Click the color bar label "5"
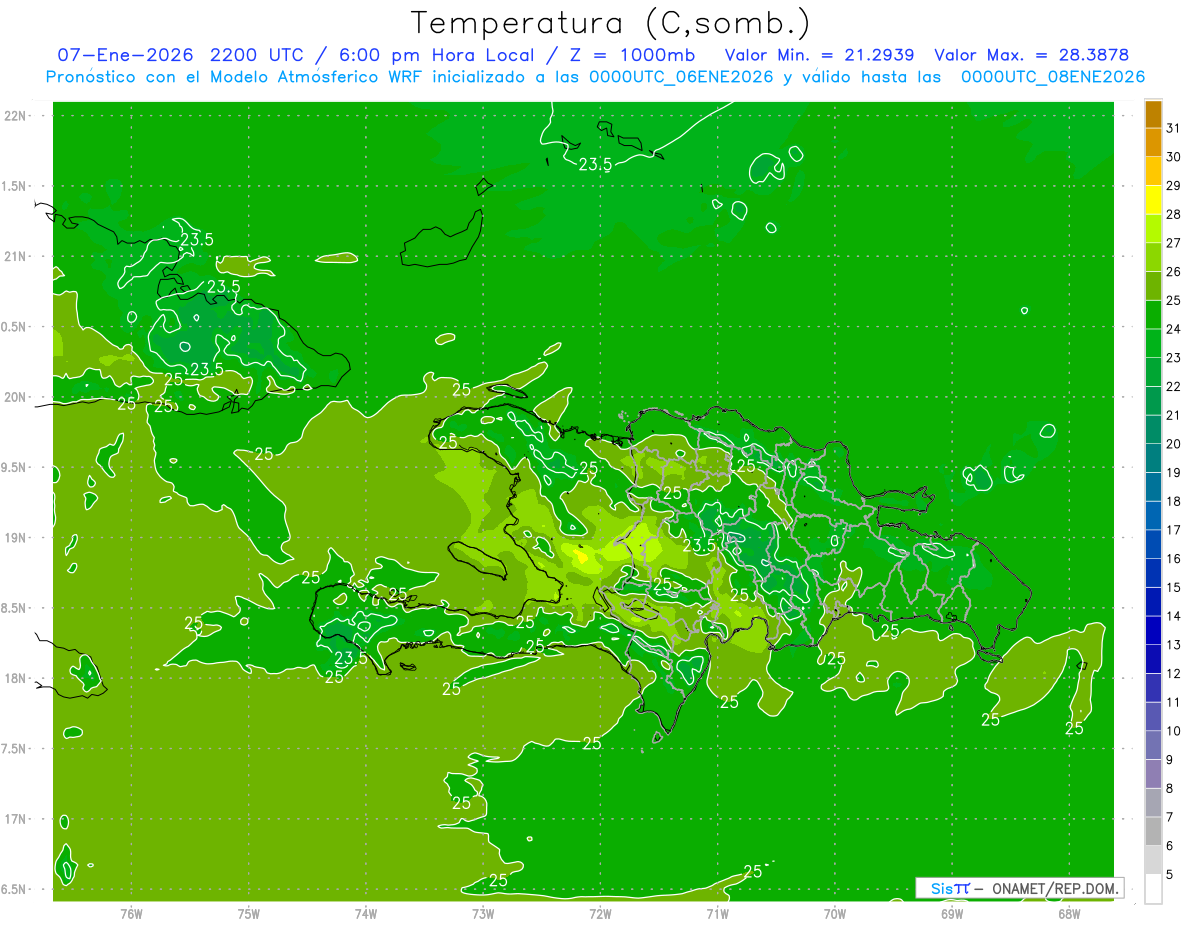 click(1170, 875)
